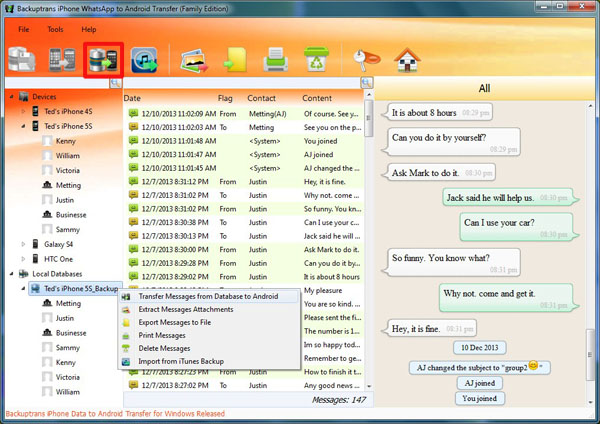Viewport: 600px width, 424px height.
Task: Click the chat view scrollbar thumb
Action: 590,355
